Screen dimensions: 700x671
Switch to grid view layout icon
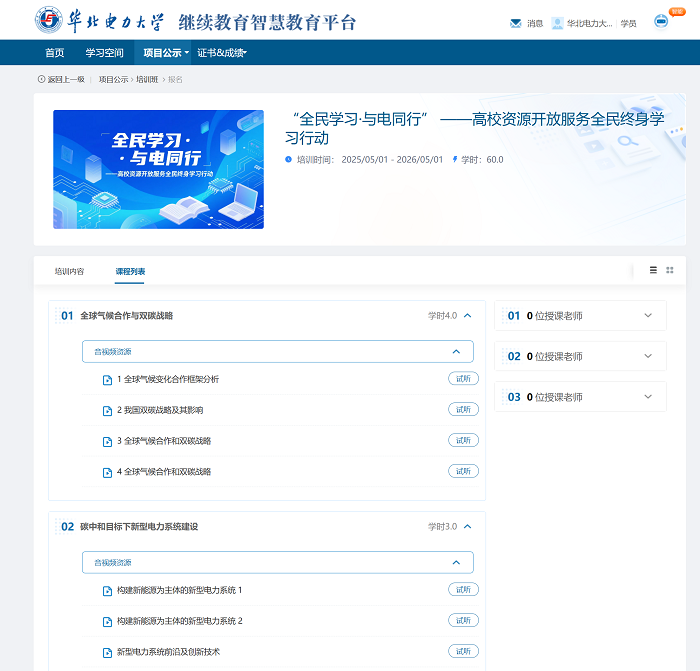[670, 270]
